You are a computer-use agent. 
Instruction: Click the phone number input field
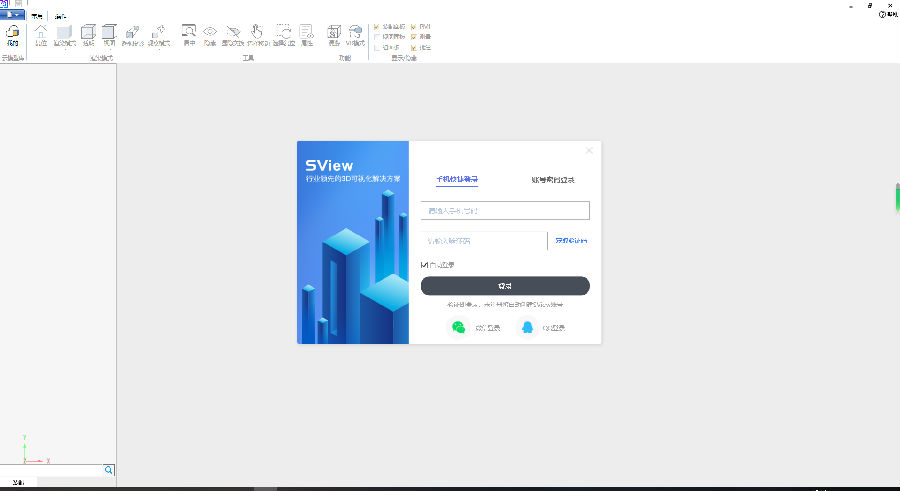pos(505,211)
